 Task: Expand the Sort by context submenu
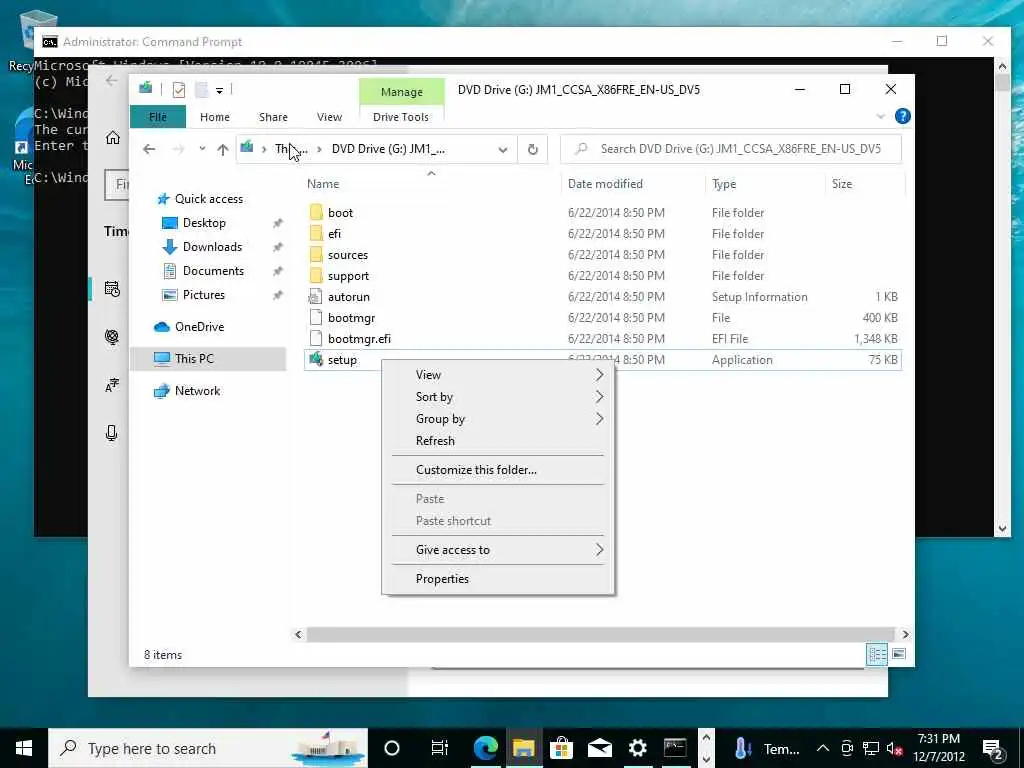[x=498, y=397]
